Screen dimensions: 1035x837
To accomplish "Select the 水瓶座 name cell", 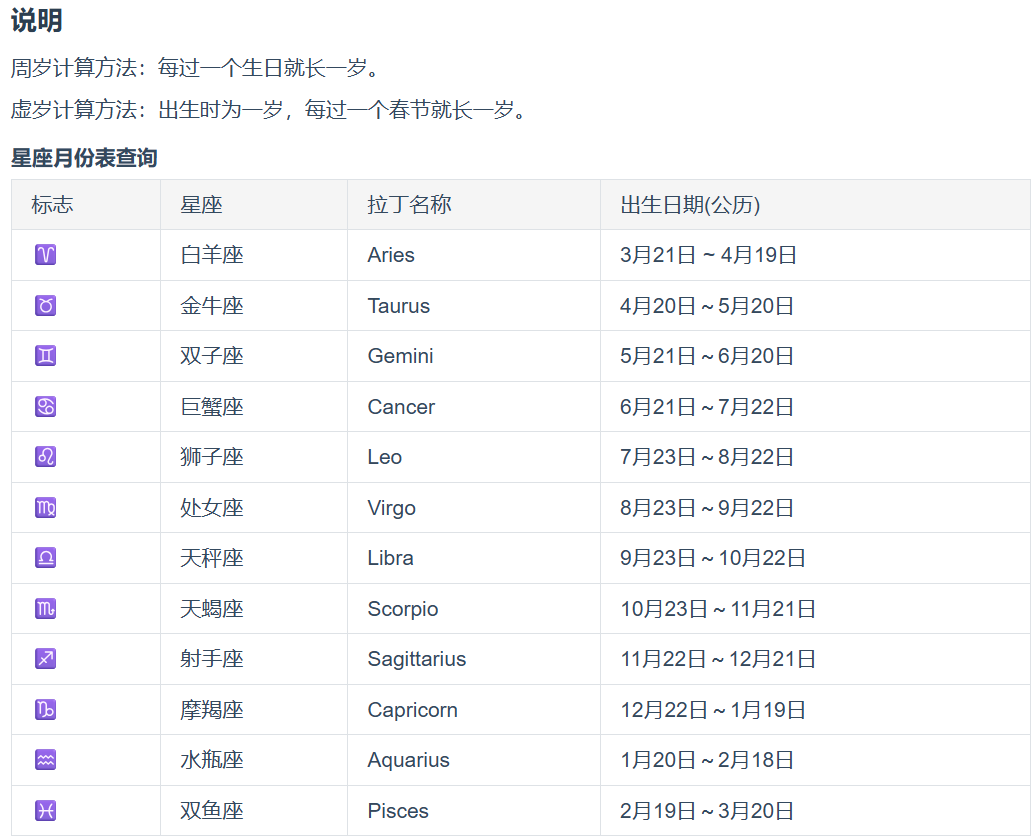I will tap(212, 760).
